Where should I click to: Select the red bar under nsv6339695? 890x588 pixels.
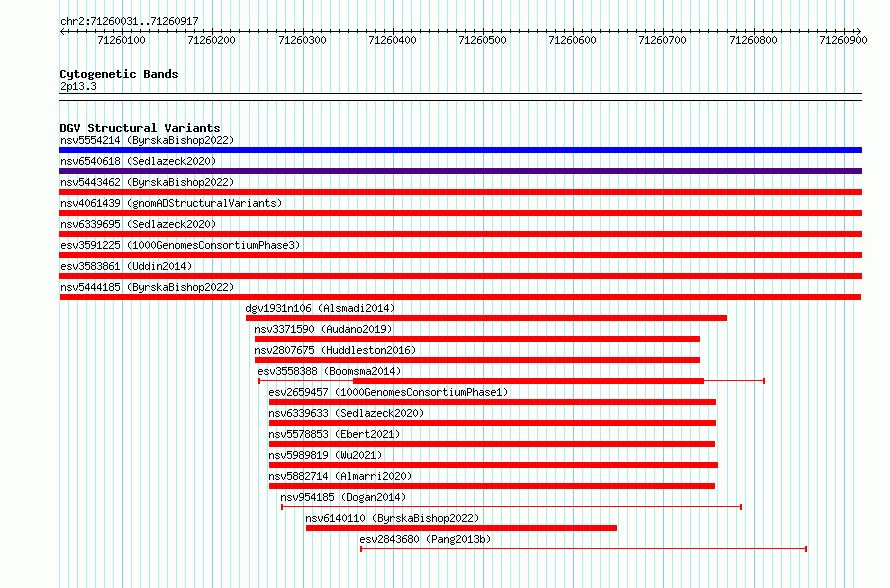[460, 234]
